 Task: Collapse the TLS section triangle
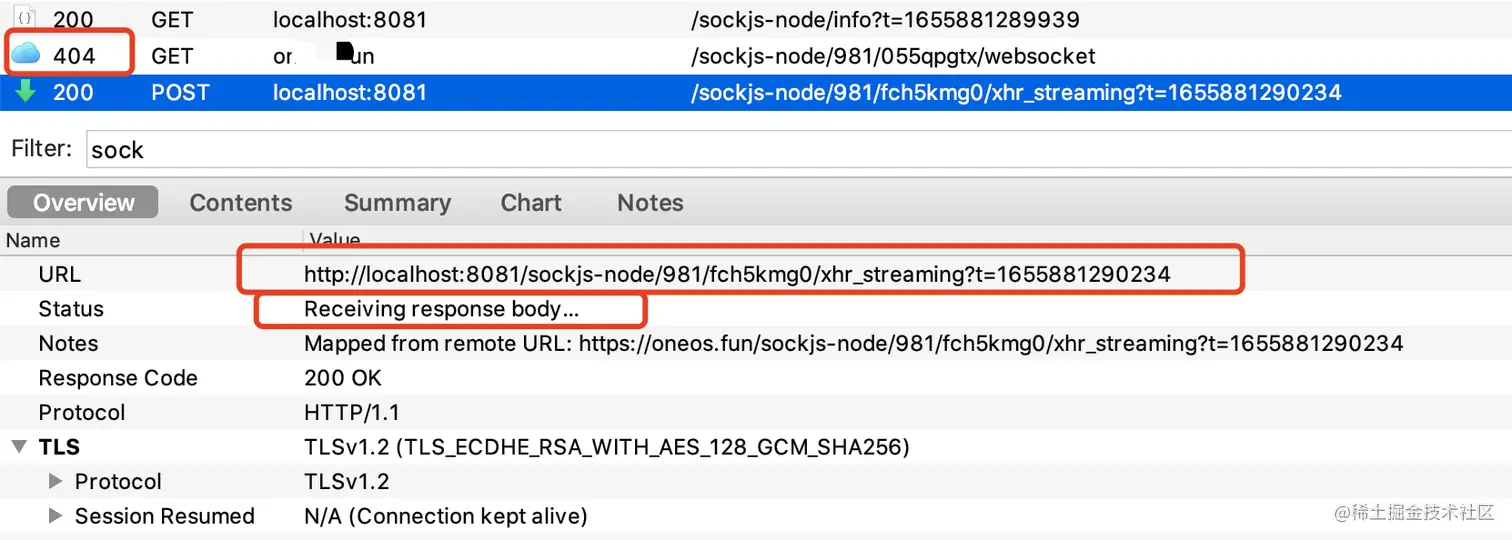[19, 447]
